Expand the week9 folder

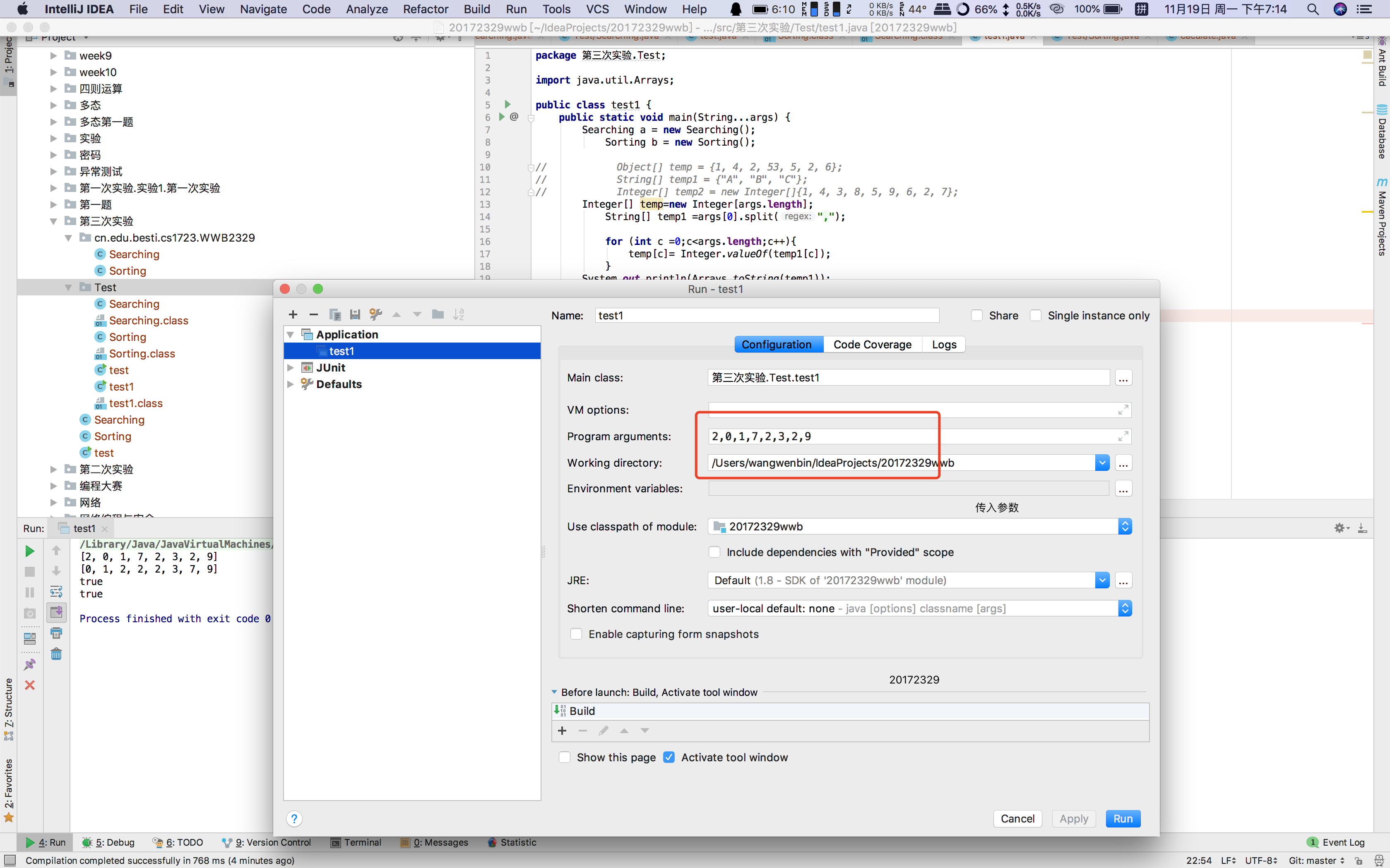(x=53, y=56)
